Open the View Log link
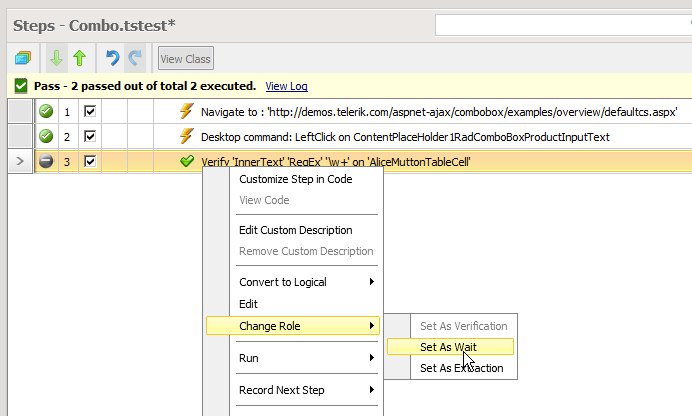 click(x=286, y=87)
